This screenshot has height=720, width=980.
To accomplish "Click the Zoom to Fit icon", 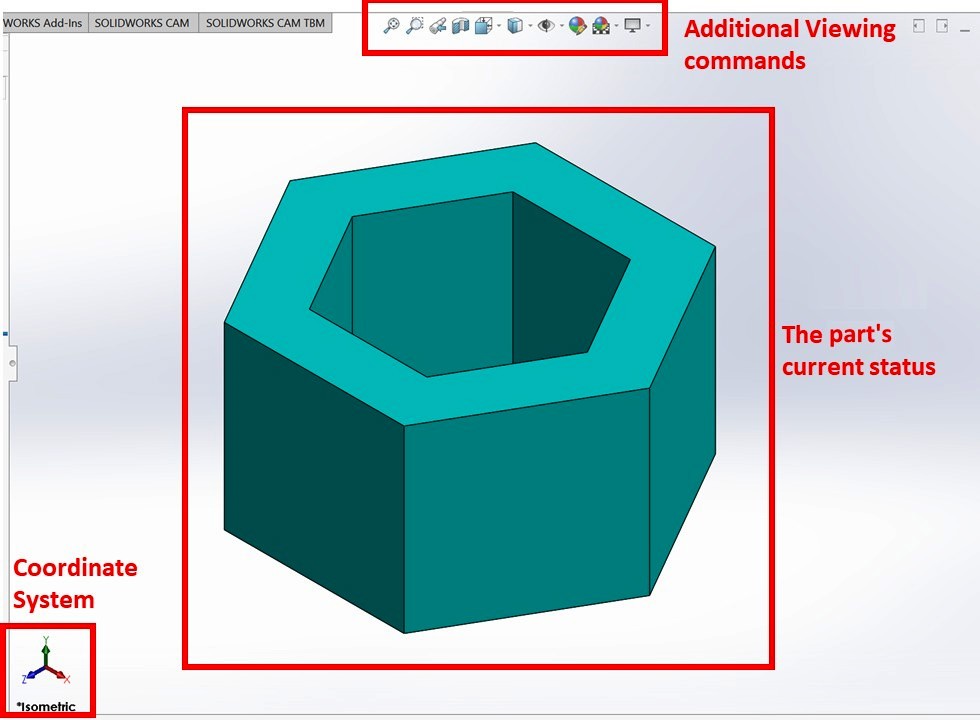I will coord(391,26).
